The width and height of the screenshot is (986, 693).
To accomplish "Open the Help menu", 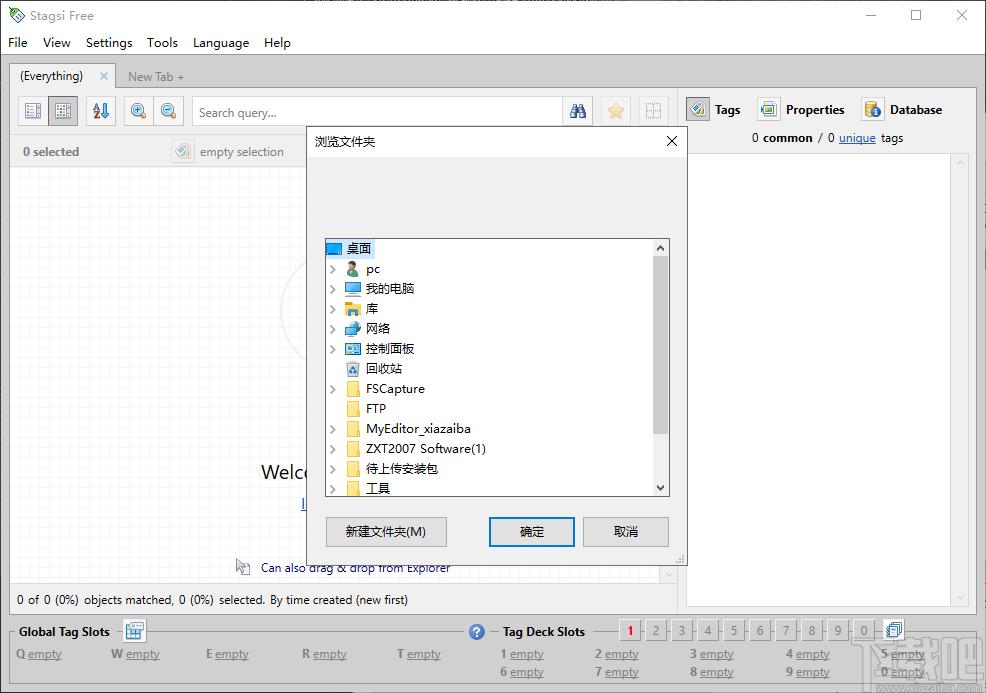I will click(277, 43).
